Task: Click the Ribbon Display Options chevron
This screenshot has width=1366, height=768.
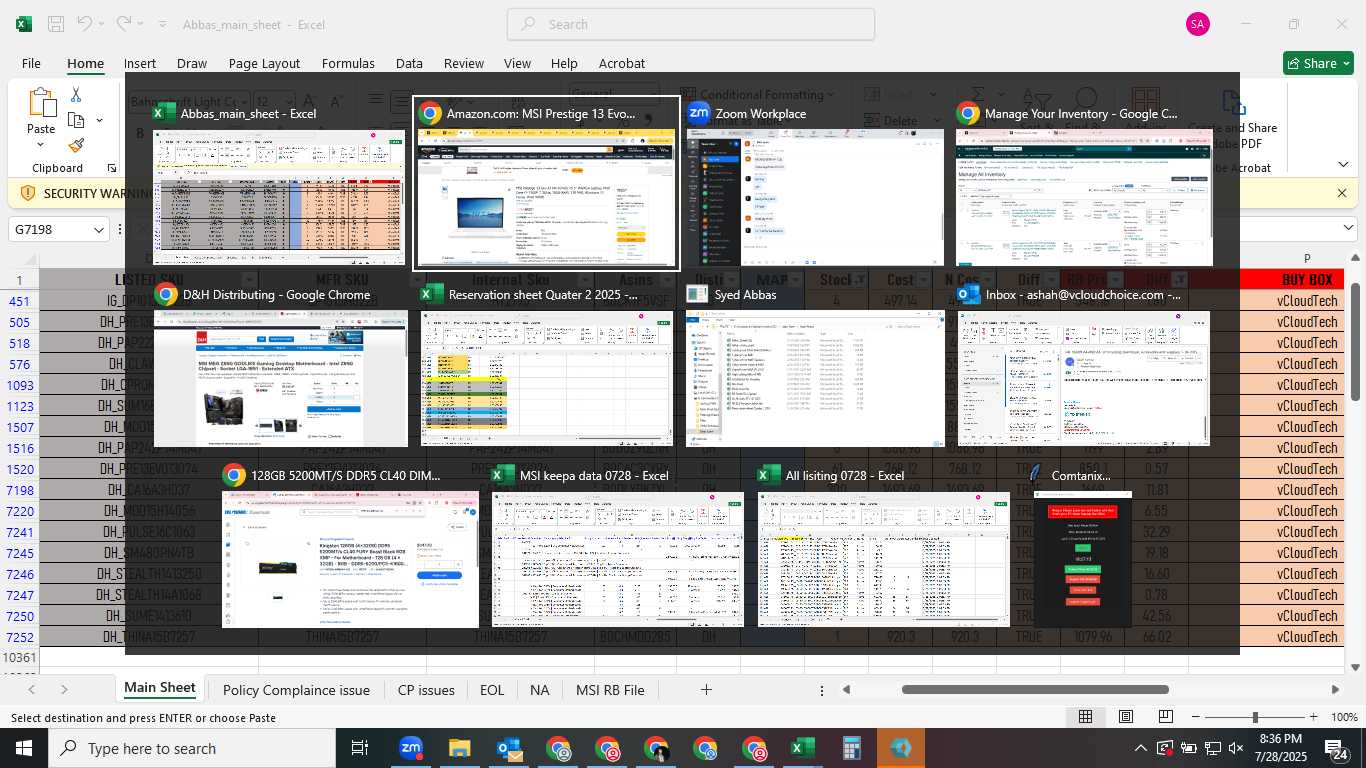Action: (x=1344, y=164)
